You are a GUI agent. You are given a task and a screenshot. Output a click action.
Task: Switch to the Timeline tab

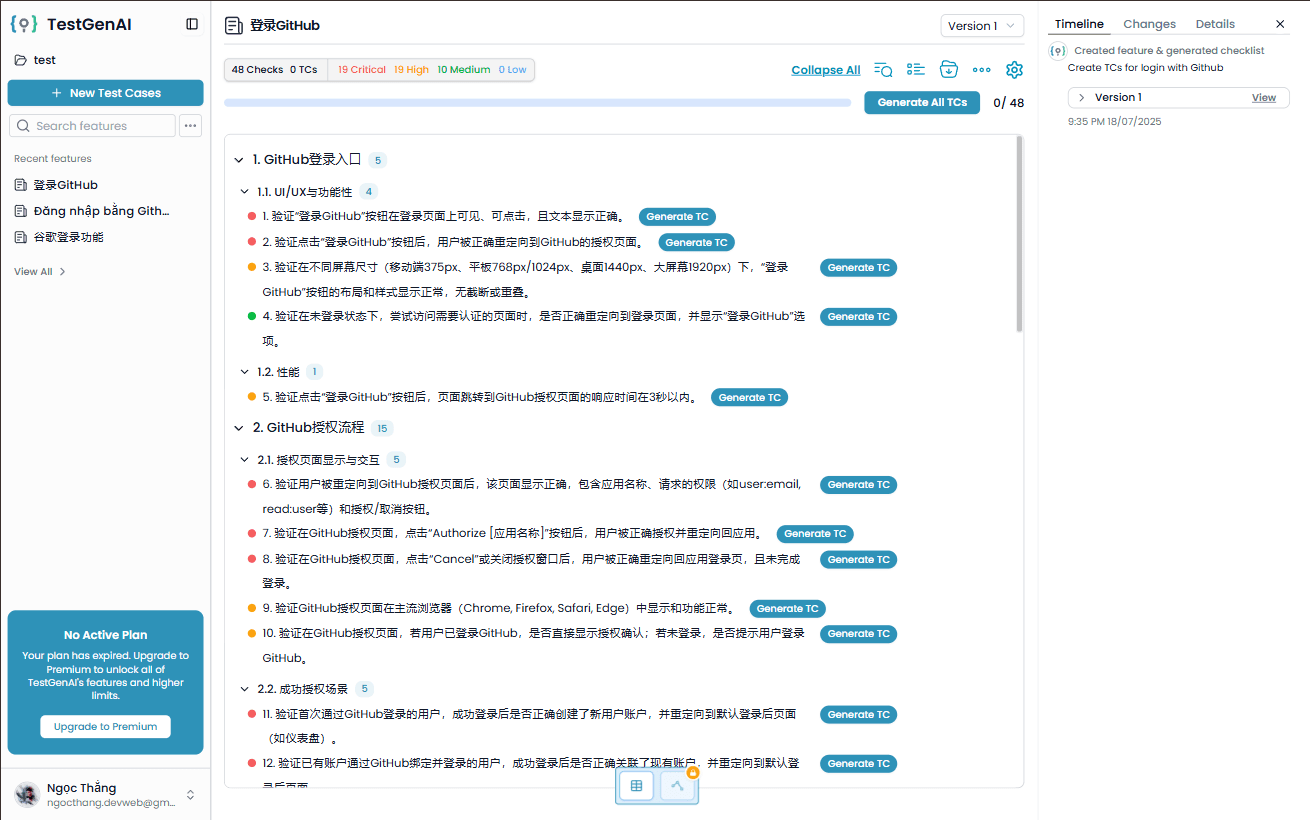click(x=1079, y=24)
